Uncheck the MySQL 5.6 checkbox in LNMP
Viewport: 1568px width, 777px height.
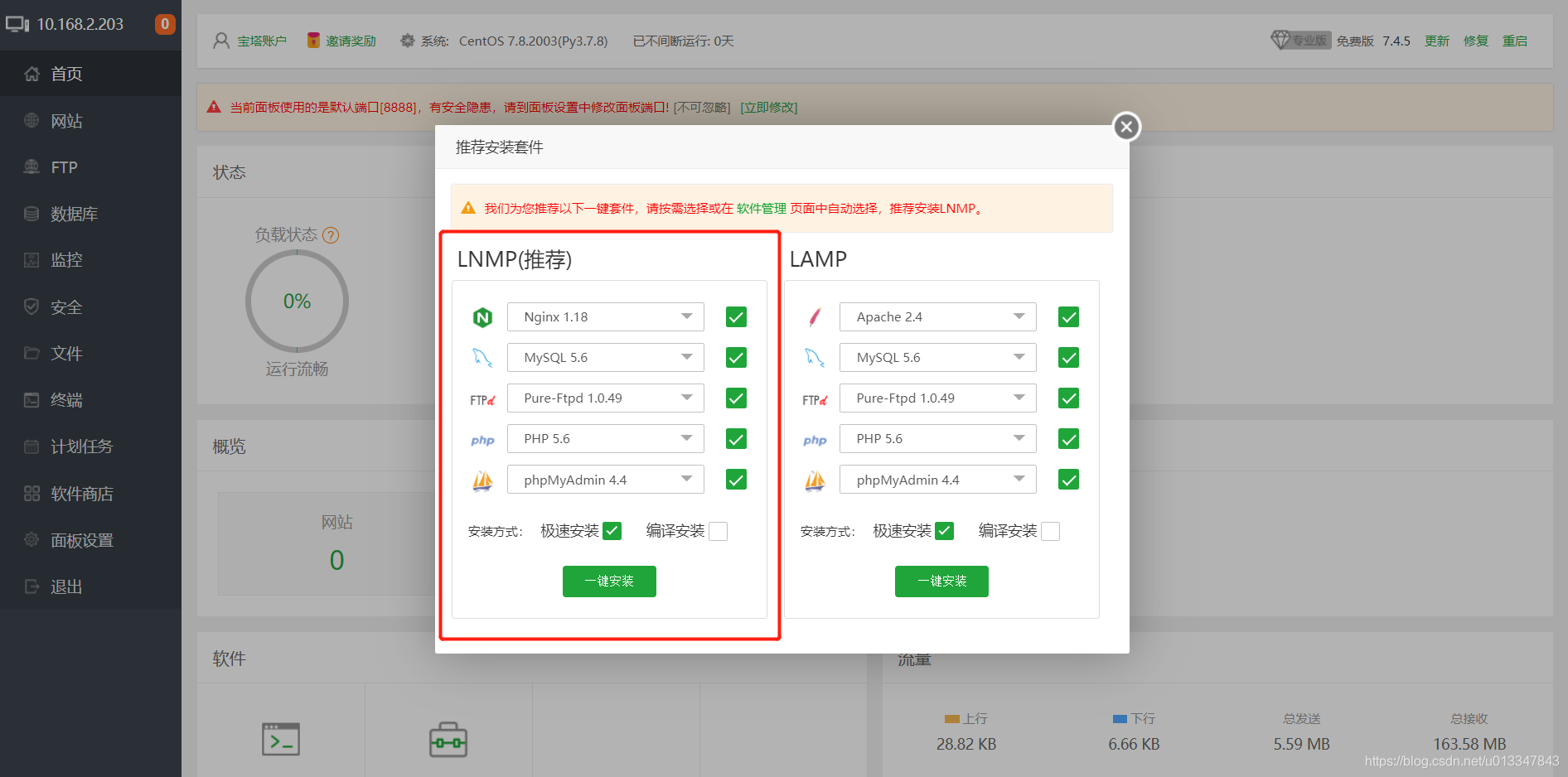pos(736,358)
